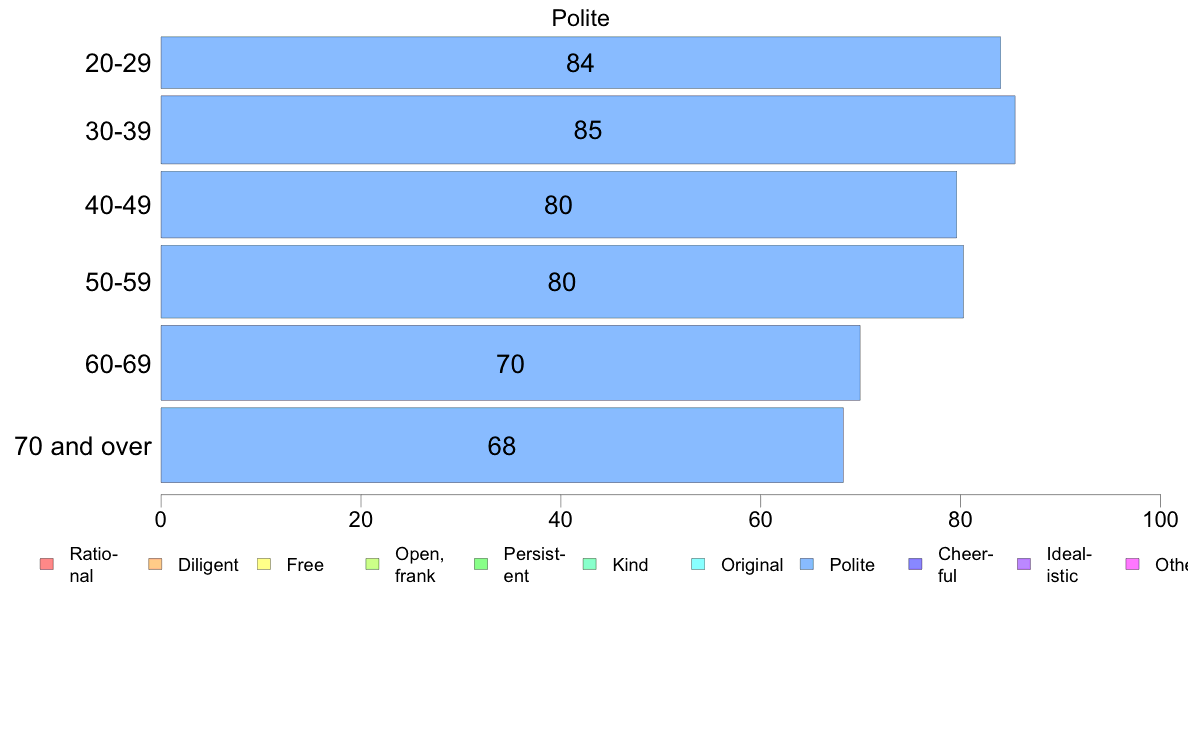The width and height of the screenshot is (1188, 736).
Task: Click the 30-39 bar showing 85
Action: click(588, 130)
